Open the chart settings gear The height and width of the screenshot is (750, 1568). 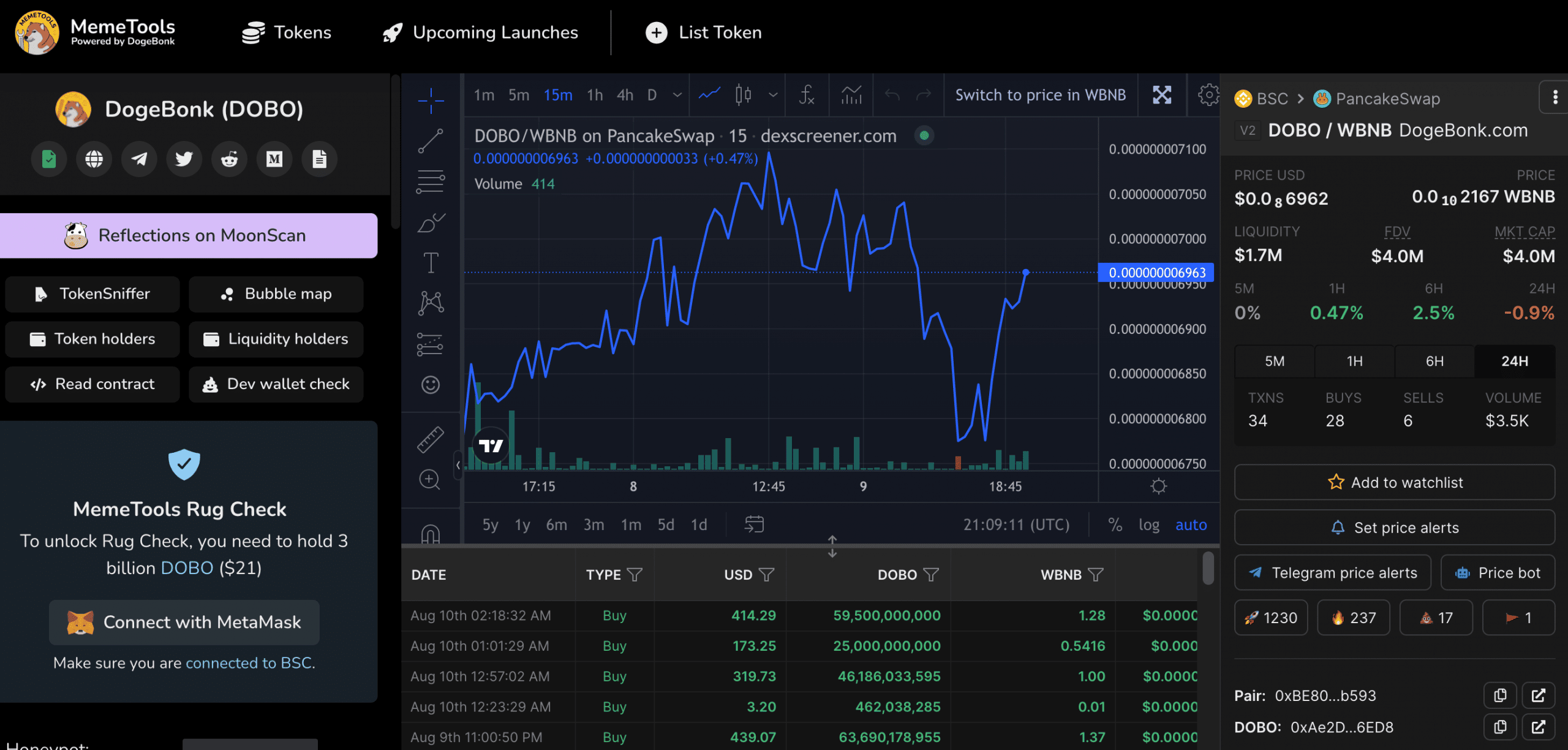[1208, 95]
